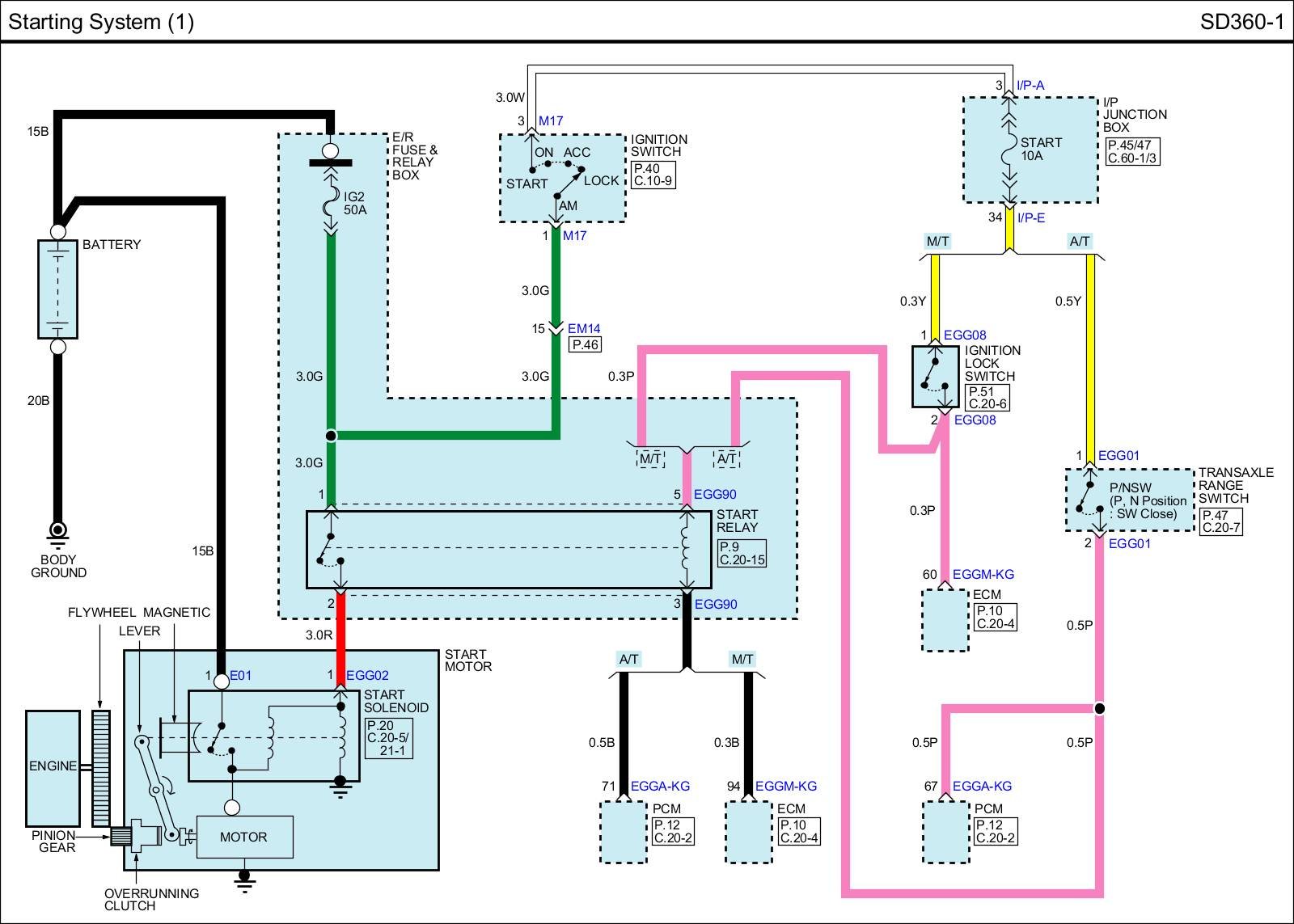Click the SD360-1 page code

pyautogui.click(x=1241, y=22)
